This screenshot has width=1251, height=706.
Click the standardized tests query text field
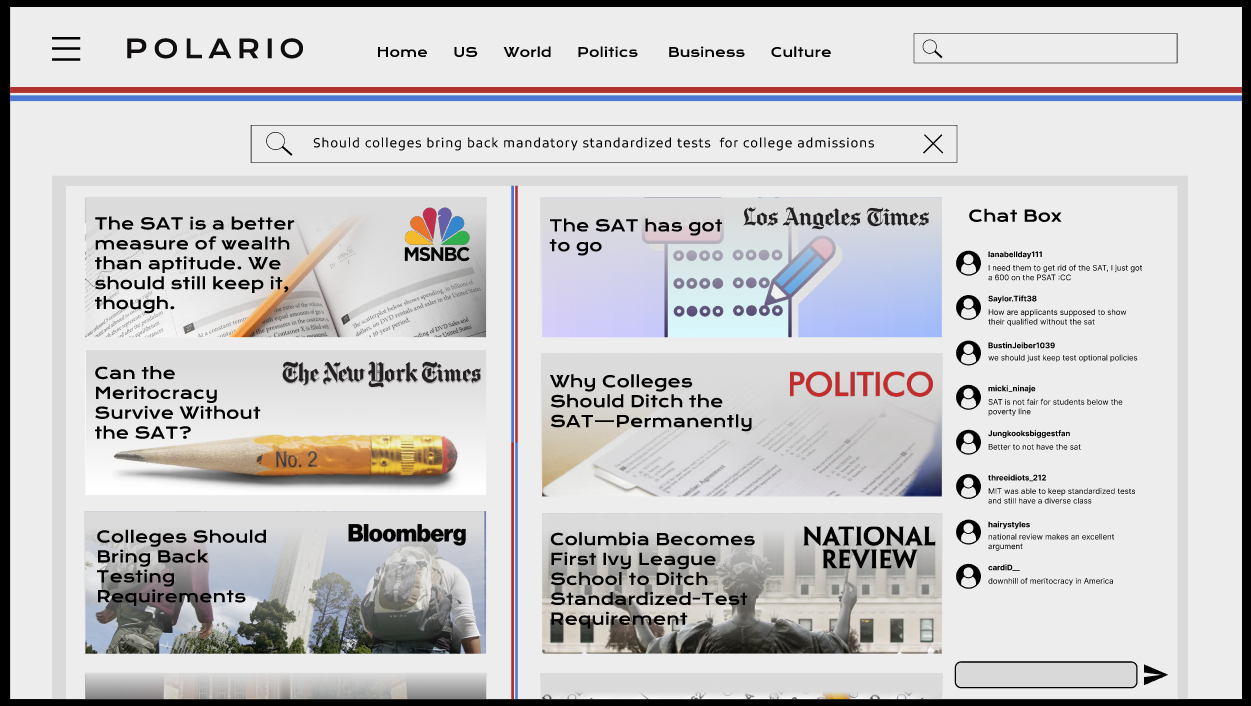603,144
